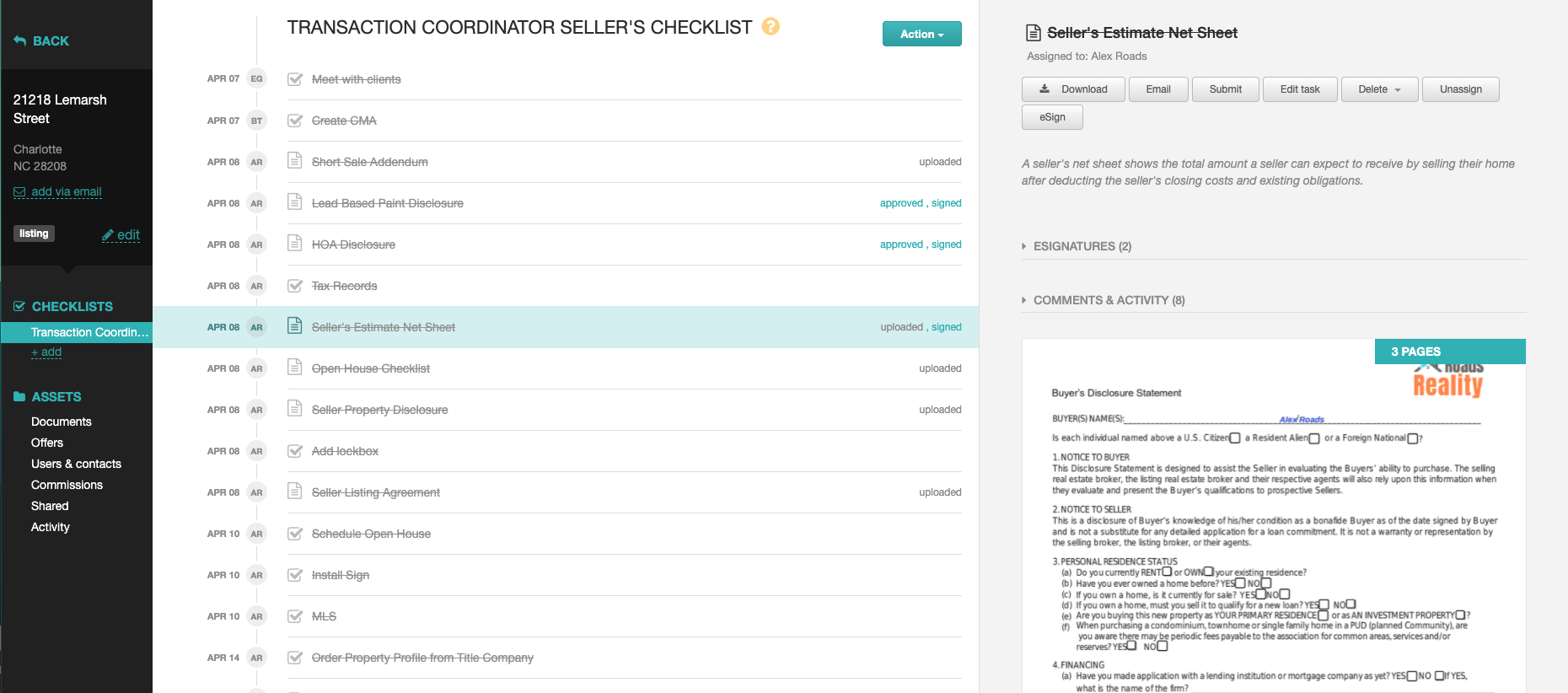Image resolution: width=1568 pixels, height=693 pixels.
Task: Expand the COMMENTS & ACTIVITY section
Action: point(1109,300)
